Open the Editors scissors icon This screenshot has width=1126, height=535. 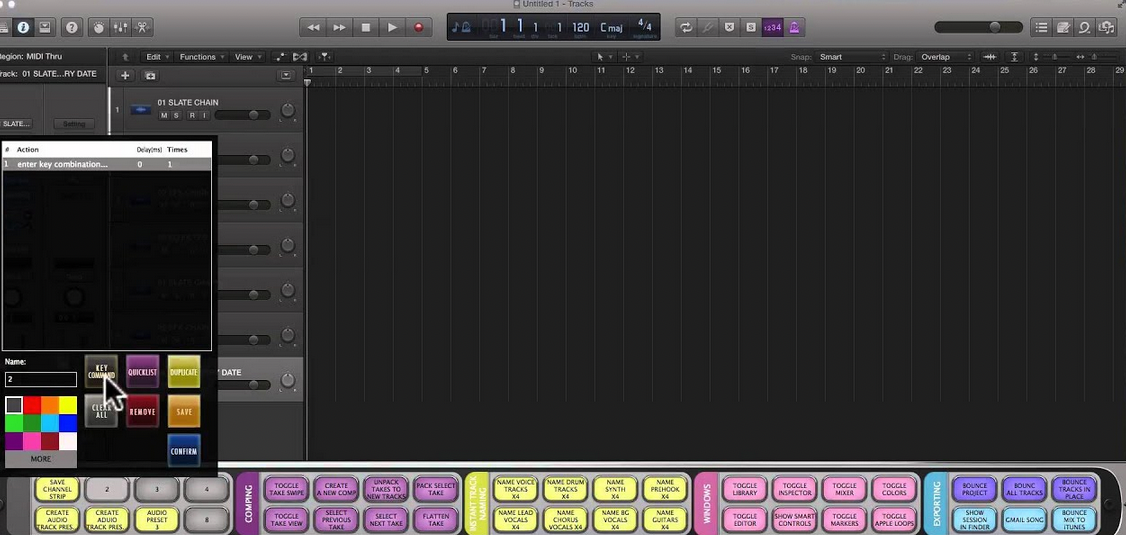(141, 27)
